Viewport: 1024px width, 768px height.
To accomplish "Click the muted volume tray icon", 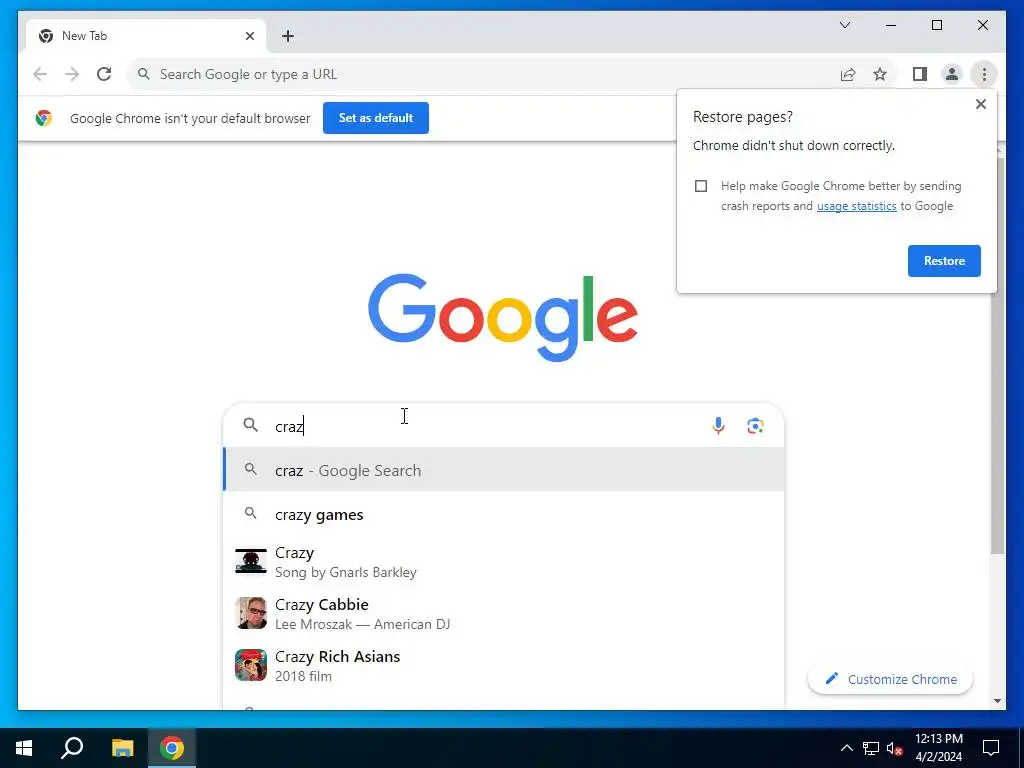I will pyautogui.click(x=895, y=748).
